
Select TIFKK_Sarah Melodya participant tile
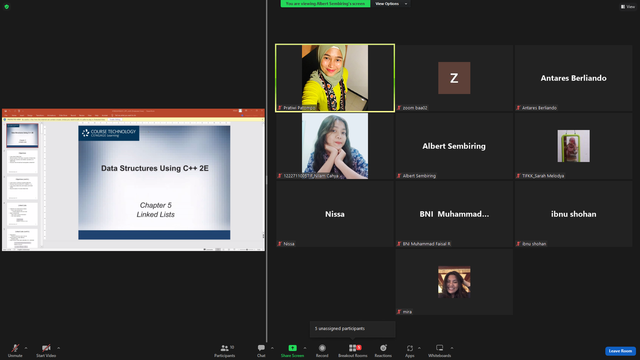coord(573,146)
